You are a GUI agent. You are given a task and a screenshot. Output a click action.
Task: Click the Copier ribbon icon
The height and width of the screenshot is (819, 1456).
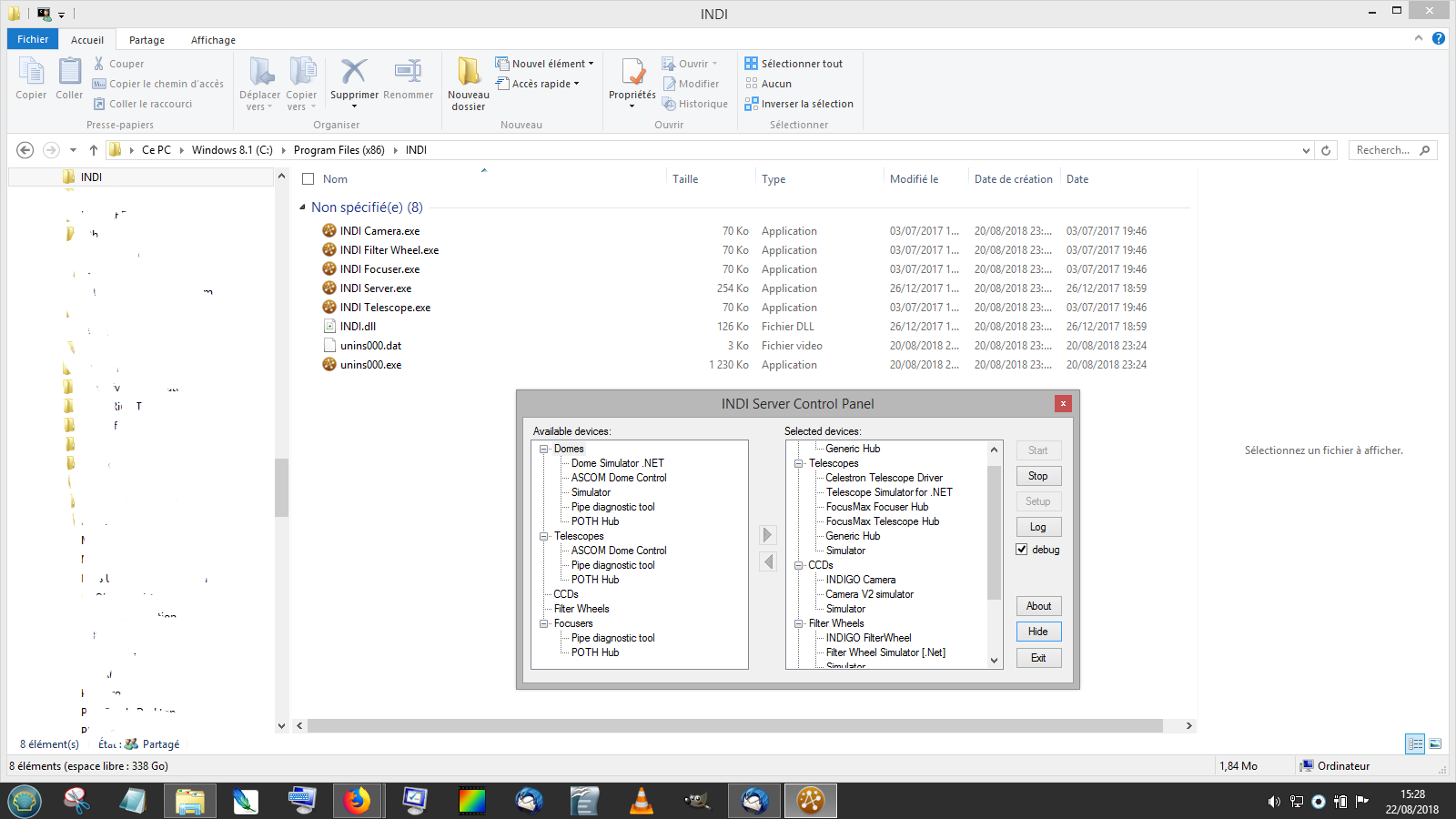[x=31, y=72]
